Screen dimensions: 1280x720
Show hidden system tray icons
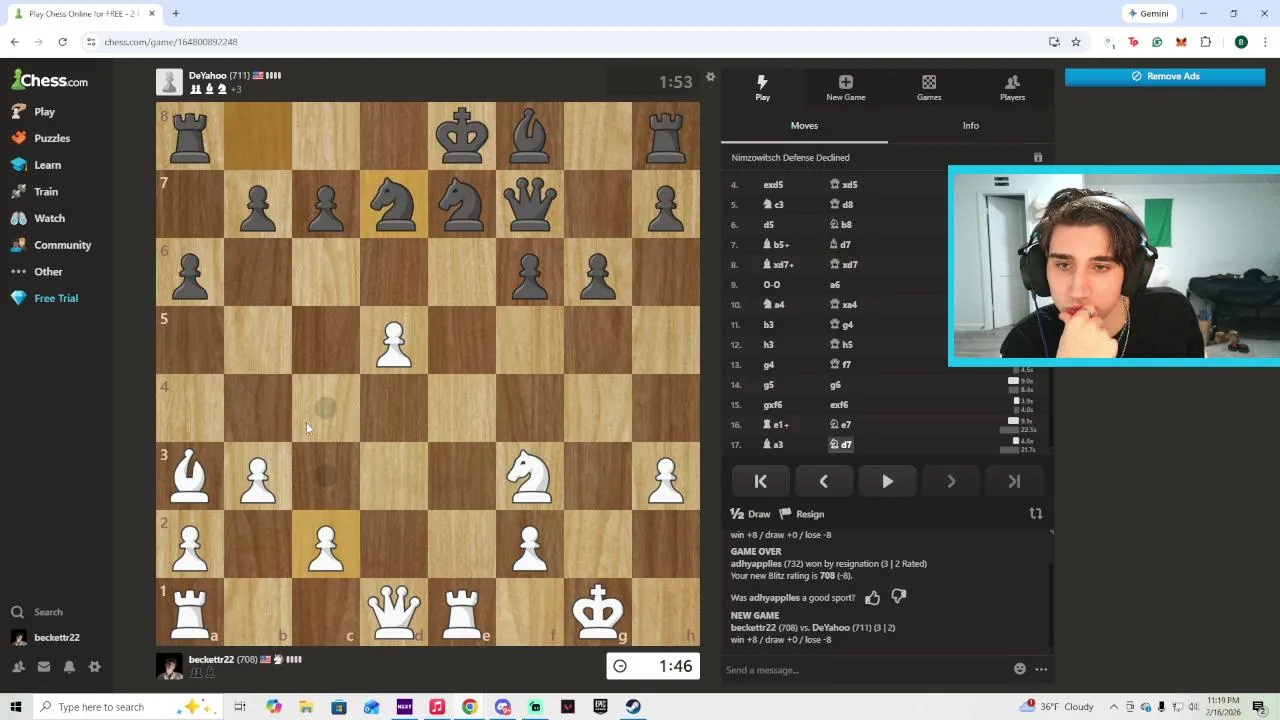point(1114,707)
